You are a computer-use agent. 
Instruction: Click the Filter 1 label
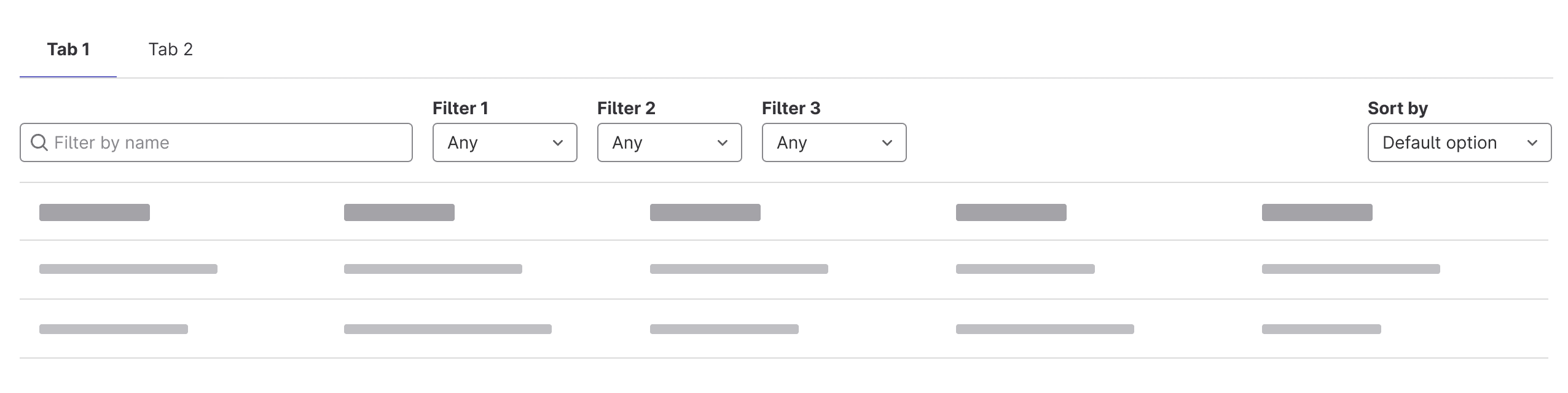pos(461,107)
